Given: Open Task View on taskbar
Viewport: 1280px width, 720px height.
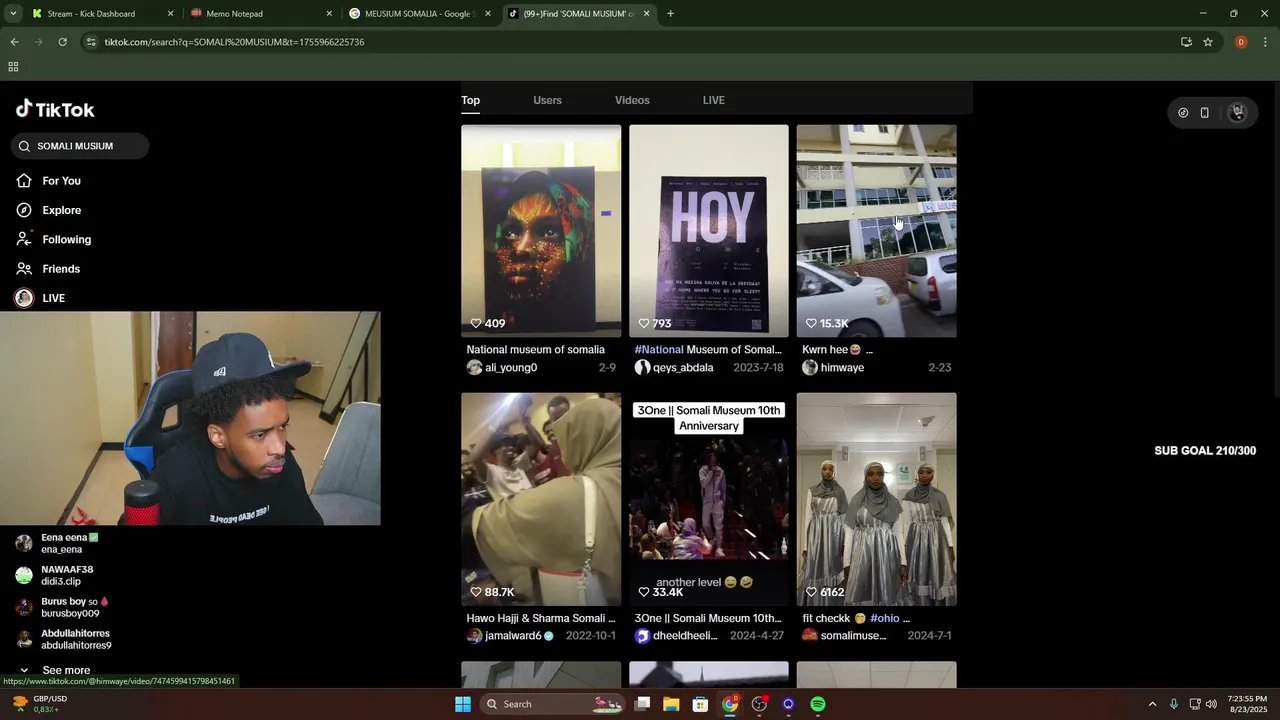Looking at the screenshot, I should pos(642,704).
